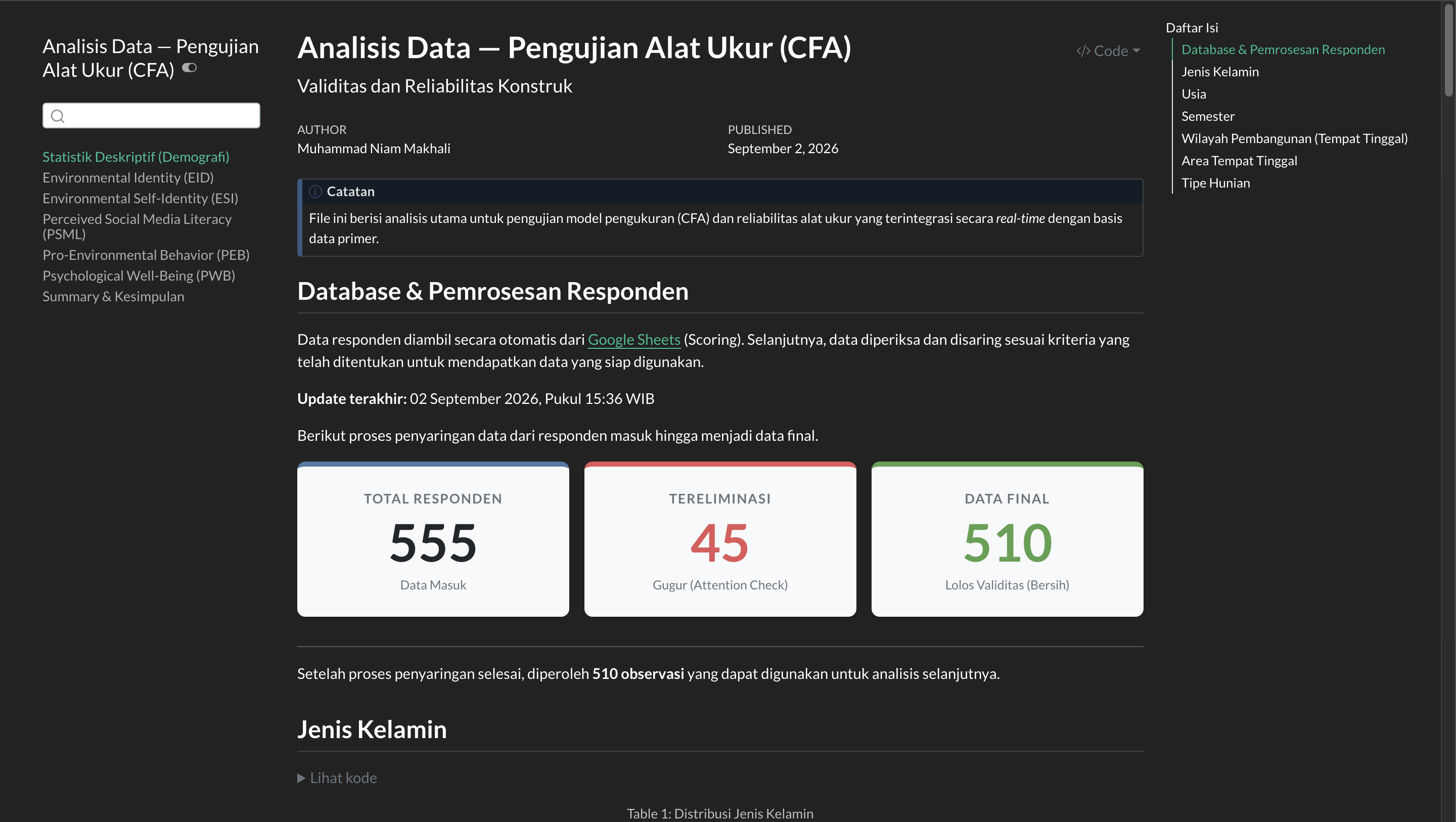Click the 'Table 1: Distribusi Jenis Kelamin' caption

[720, 813]
